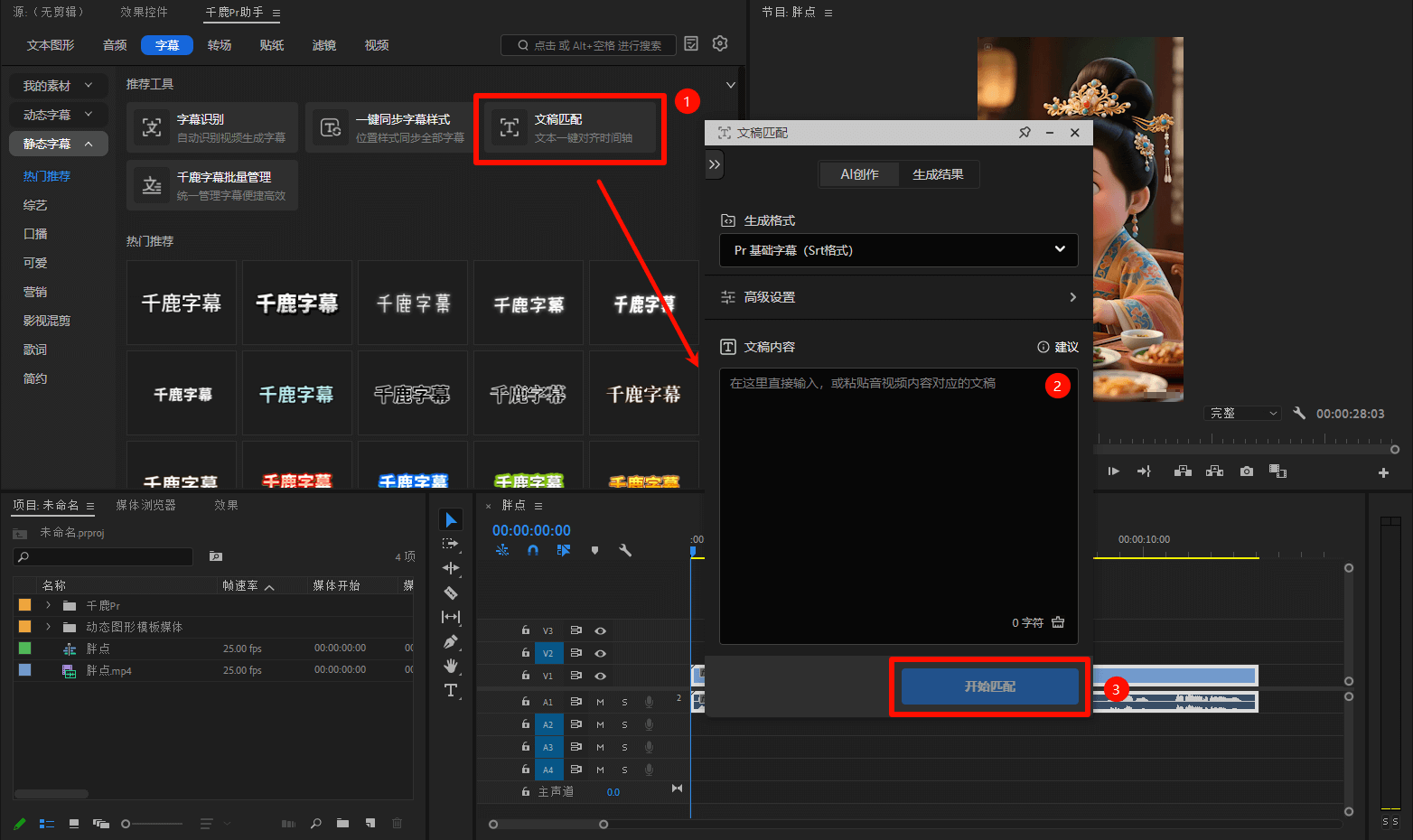Mute audio track A1
Viewport: 1413px width, 840px height.
(x=600, y=702)
